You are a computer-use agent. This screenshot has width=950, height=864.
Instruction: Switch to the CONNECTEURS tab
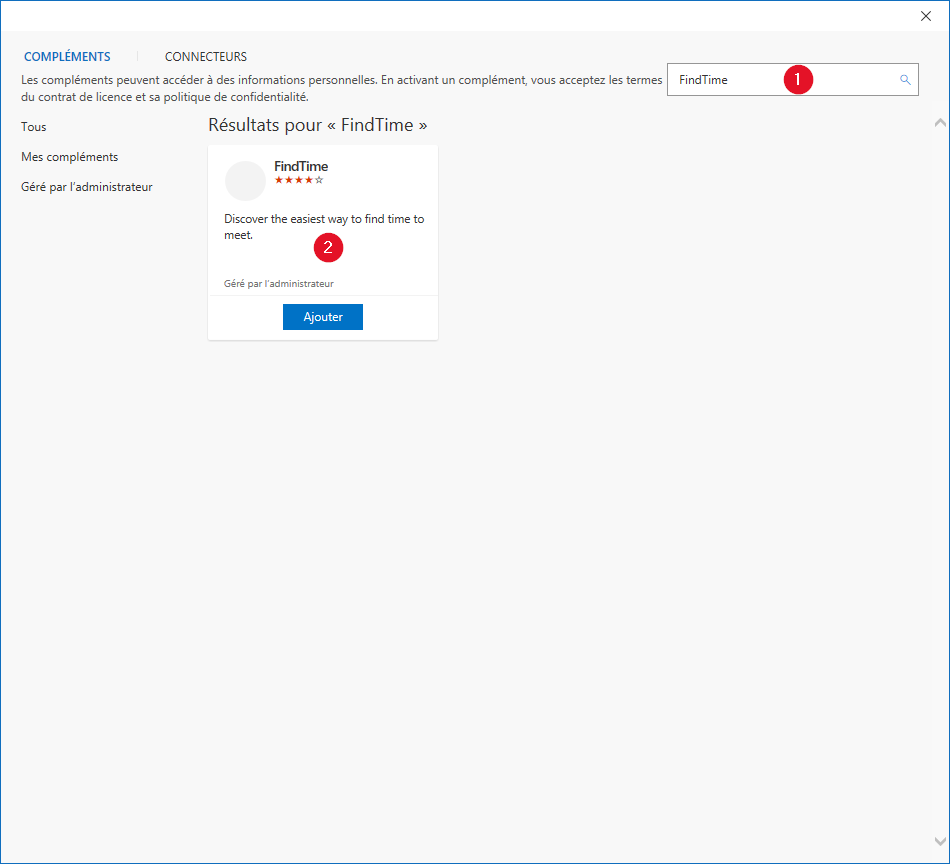pyautogui.click(x=206, y=57)
